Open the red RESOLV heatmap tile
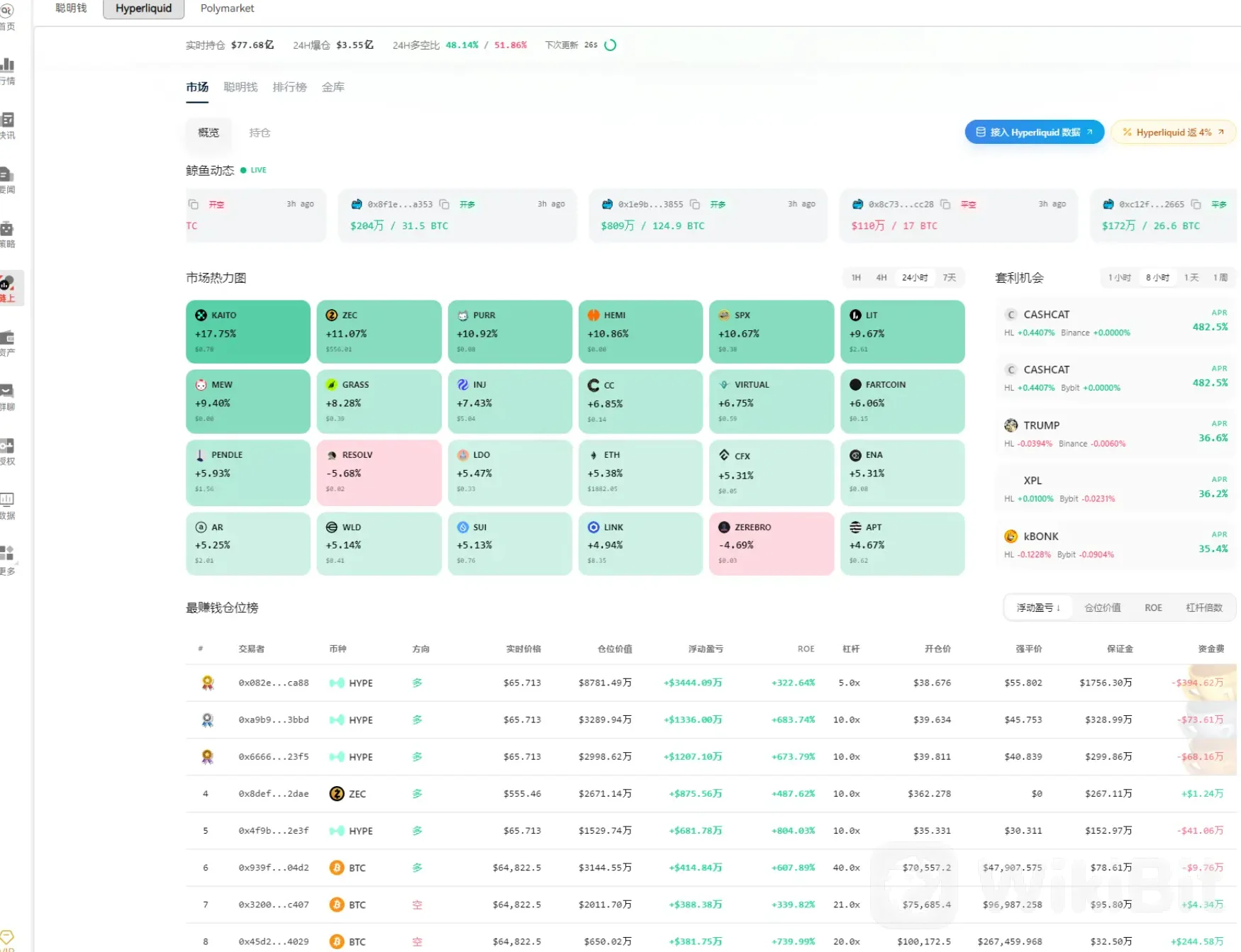The image size is (1241, 952). pyautogui.click(x=379, y=472)
